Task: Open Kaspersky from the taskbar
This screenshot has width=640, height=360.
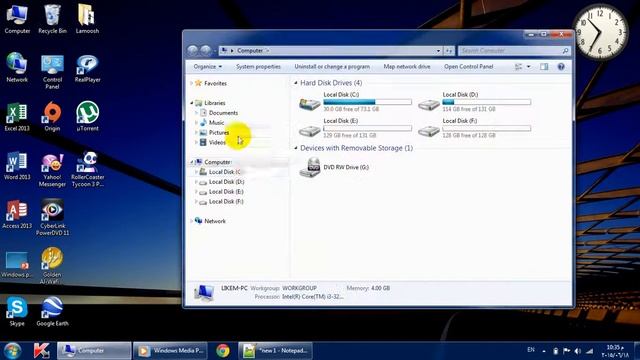Action: pos(41,351)
